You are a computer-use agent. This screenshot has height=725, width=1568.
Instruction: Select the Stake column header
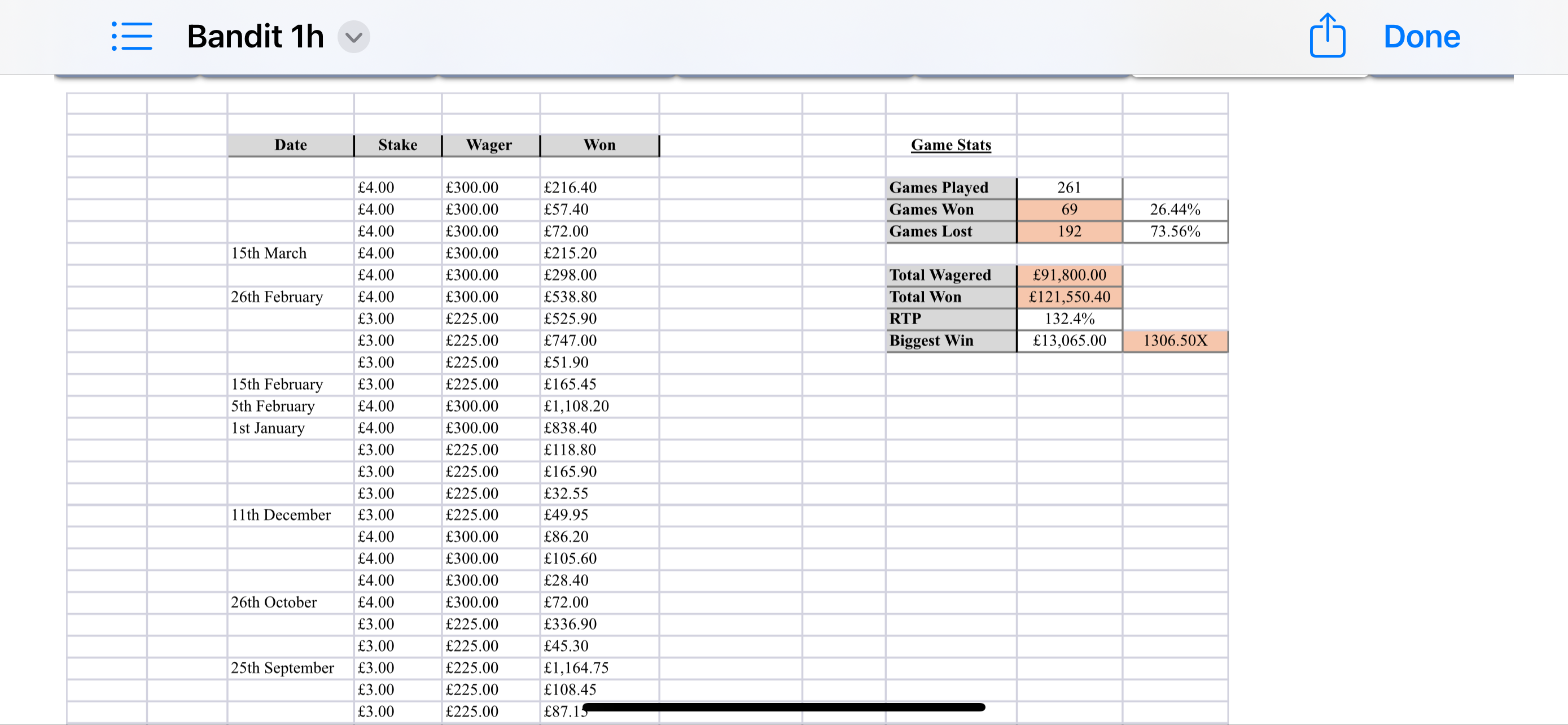[397, 145]
